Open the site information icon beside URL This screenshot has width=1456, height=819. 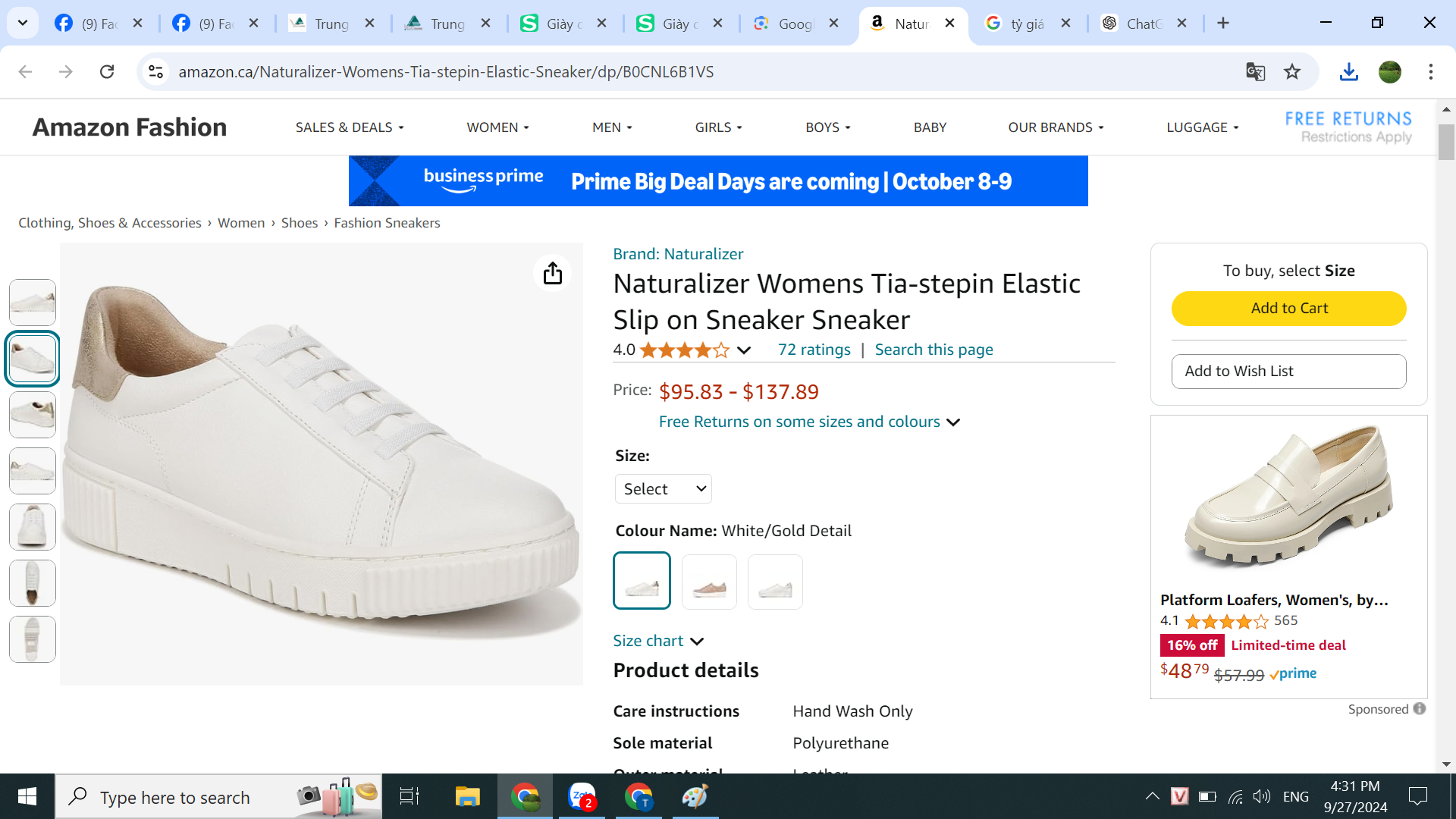[x=155, y=71]
